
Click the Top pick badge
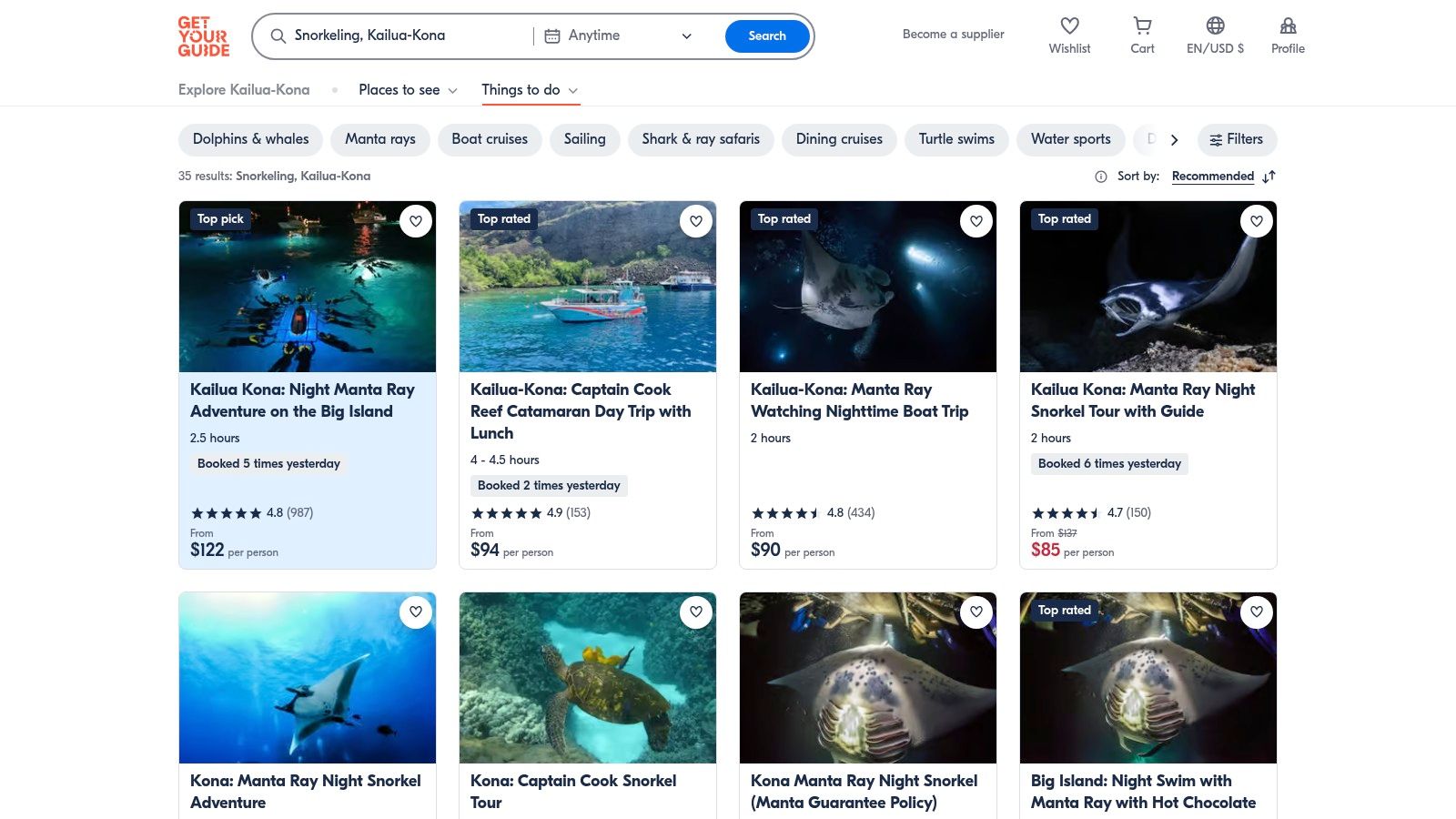tap(220, 219)
